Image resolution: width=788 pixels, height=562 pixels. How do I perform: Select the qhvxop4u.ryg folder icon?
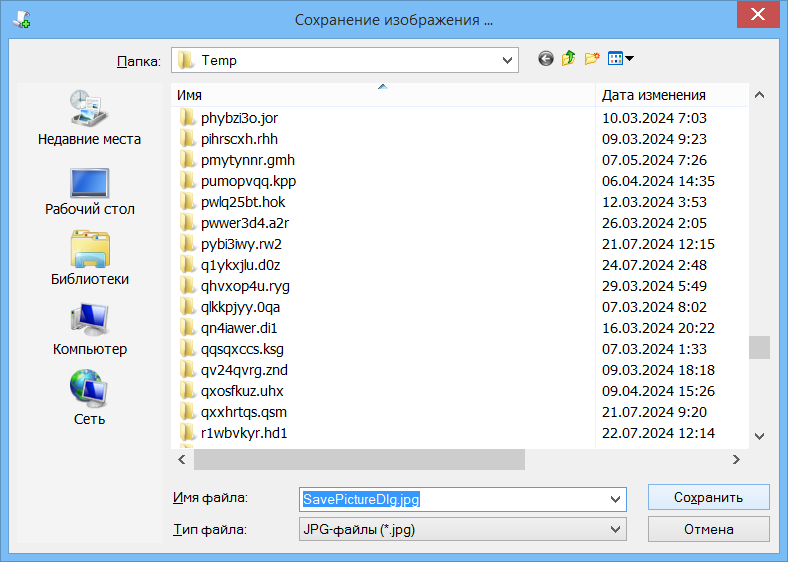[x=187, y=286]
